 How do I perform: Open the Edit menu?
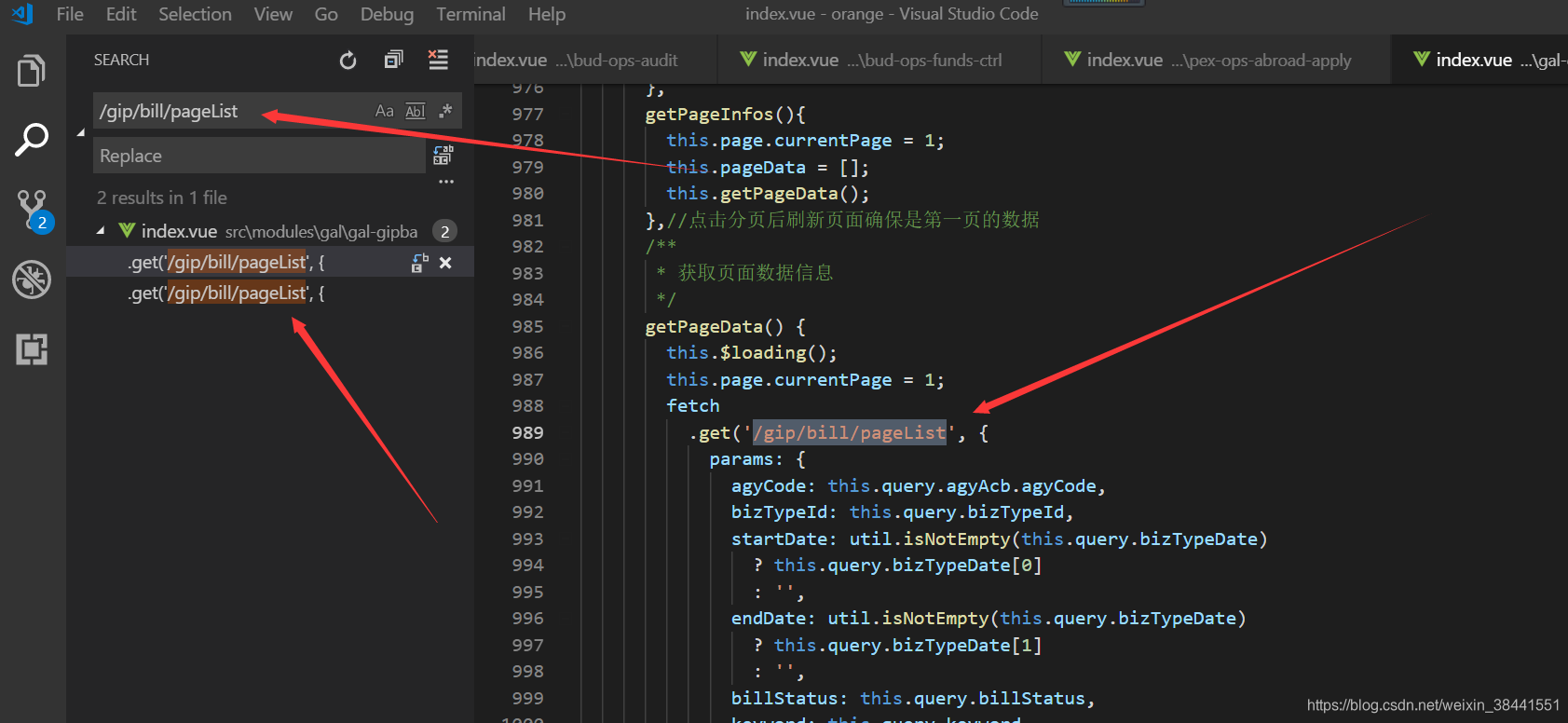pos(121,14)
